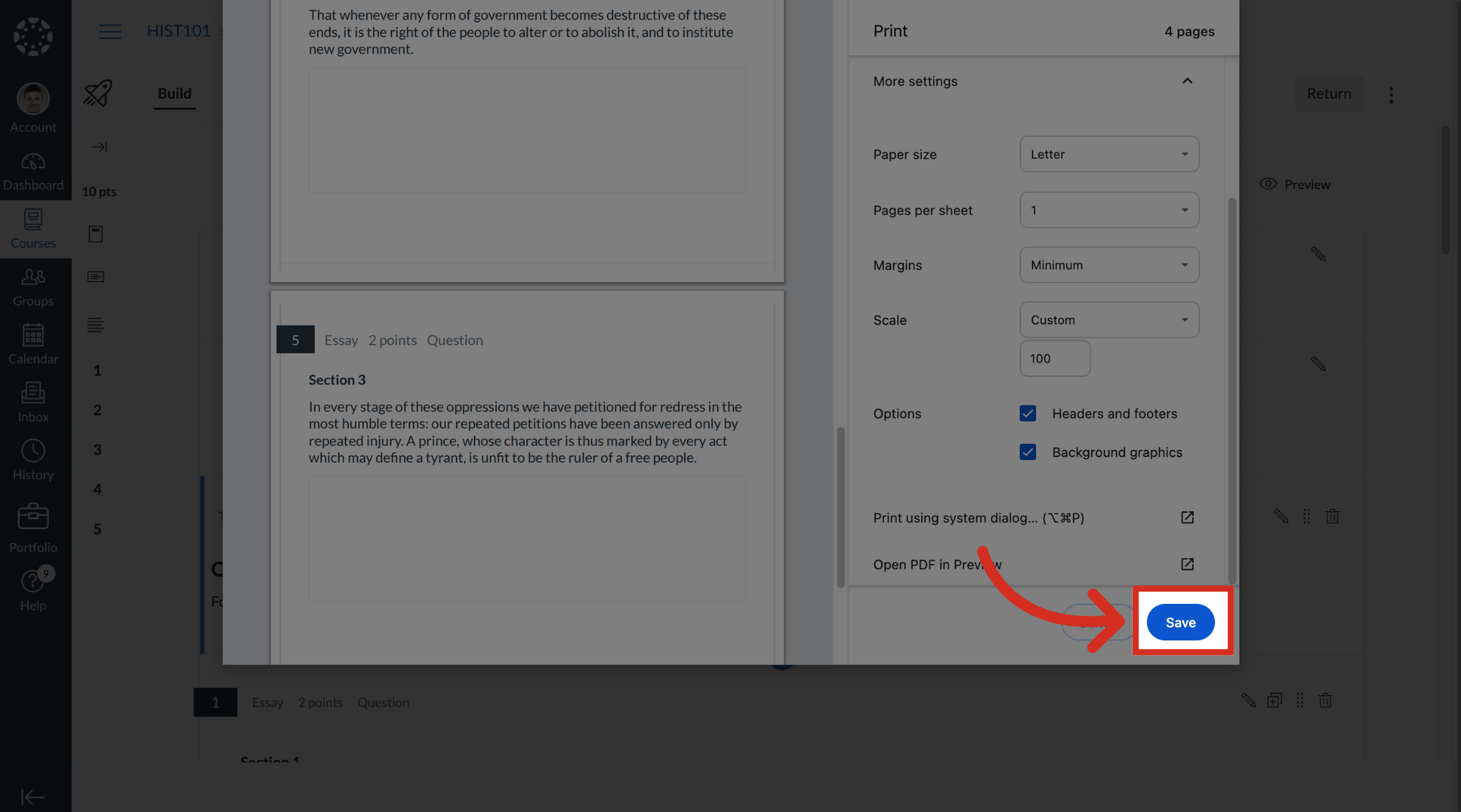1461x812 pixels.
Task: Click external icon for Open PDF in Preview
Action: click(x=1187, y=564)
